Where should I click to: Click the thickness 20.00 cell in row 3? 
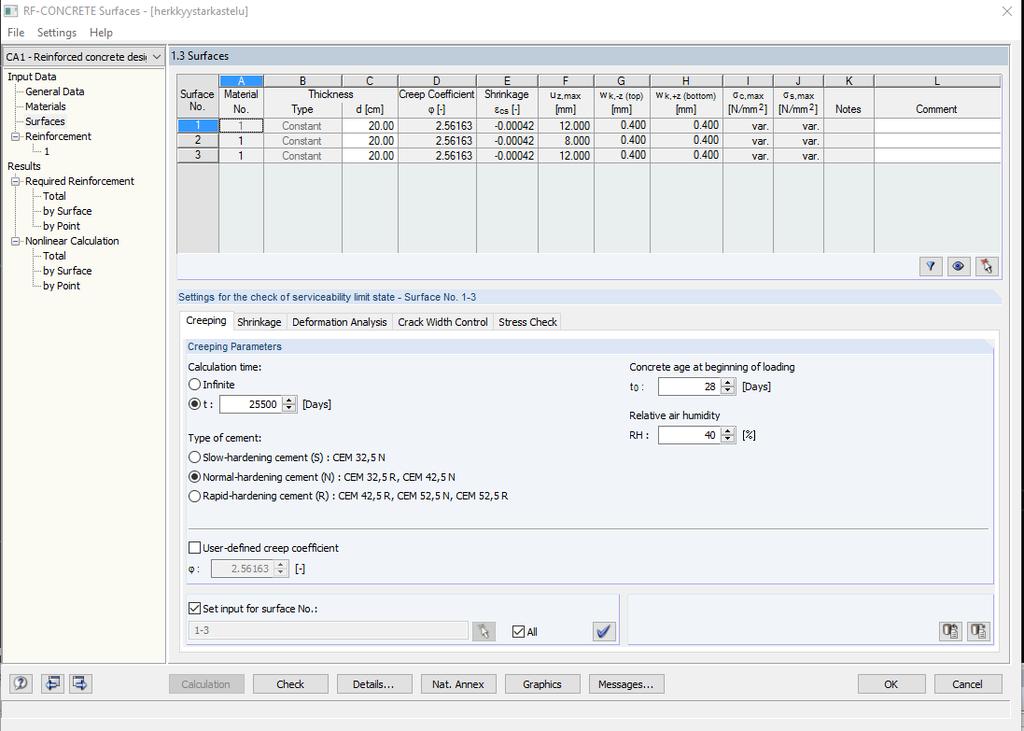tap(370, 155)
